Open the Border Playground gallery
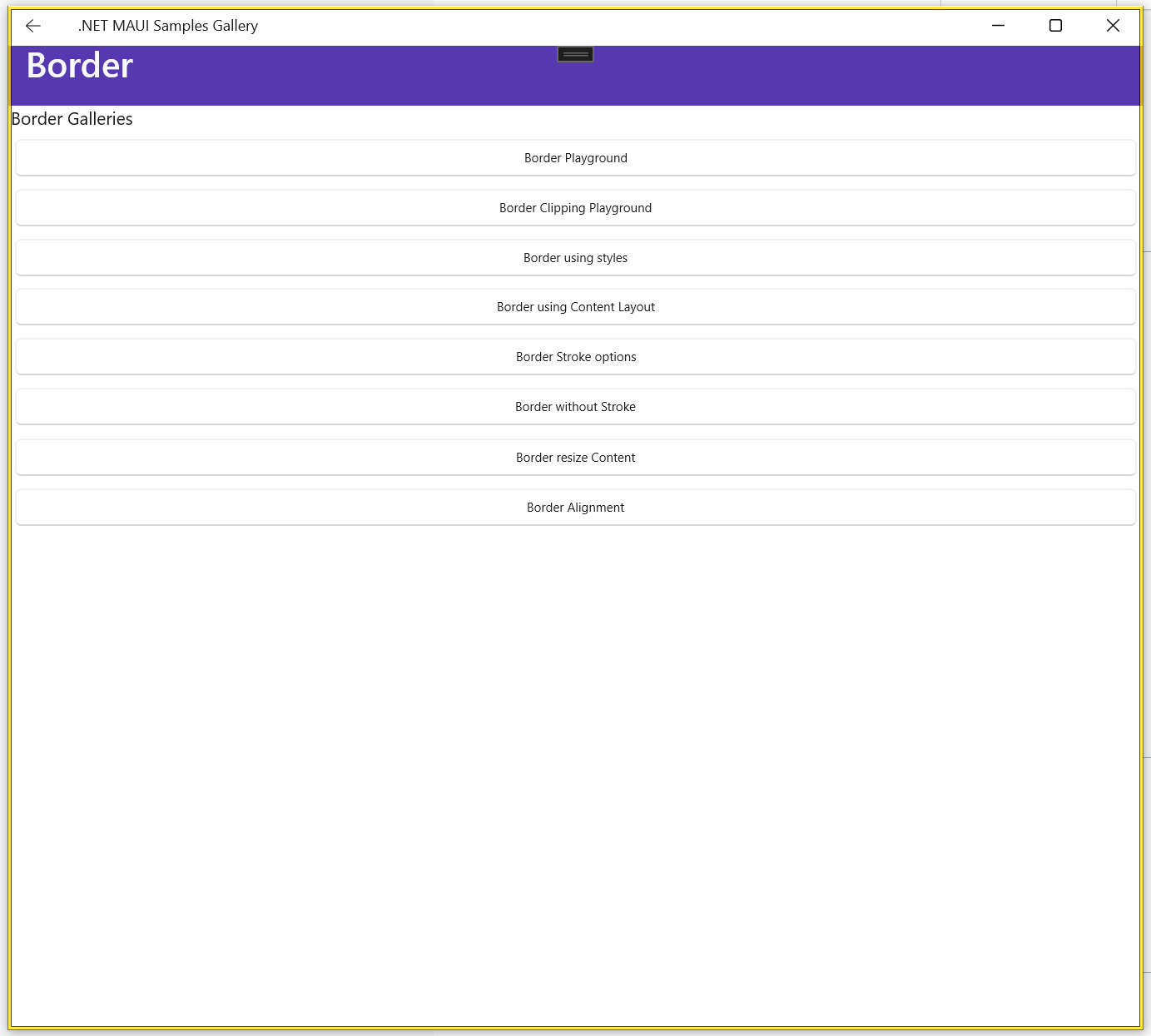The width and height of the screenshot is (1151, 1036). (575, 158)
